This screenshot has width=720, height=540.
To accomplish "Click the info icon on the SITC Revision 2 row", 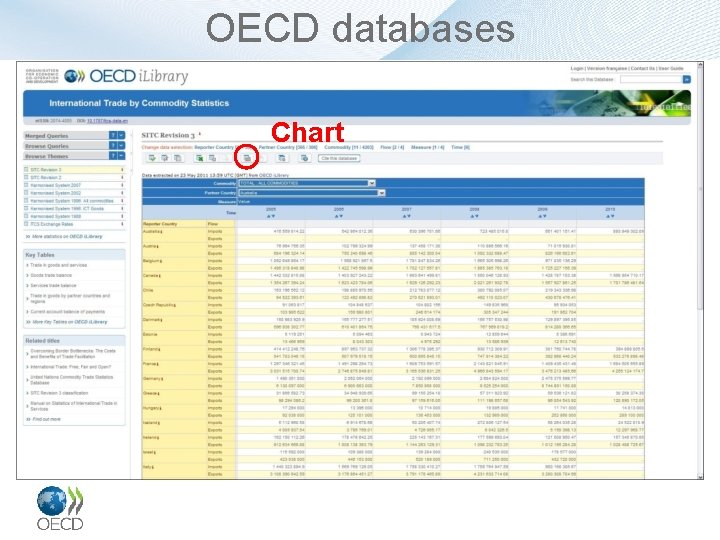I will (x=122, y=178).
